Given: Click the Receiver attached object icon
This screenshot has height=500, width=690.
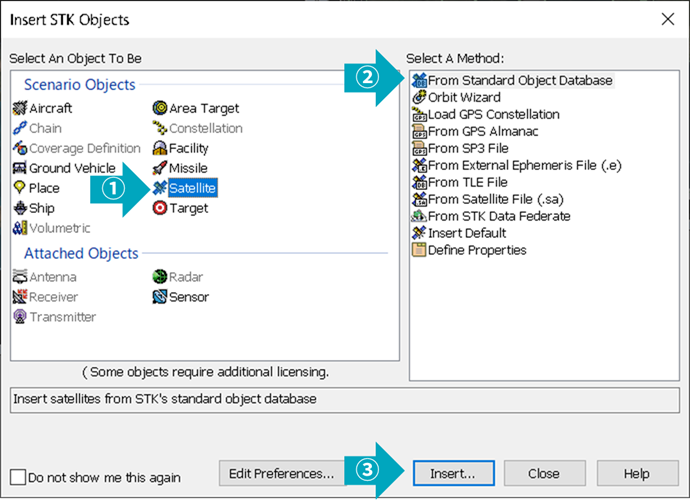Looking at the screenshot, I should pyautogui.click(x=20, y=297).
